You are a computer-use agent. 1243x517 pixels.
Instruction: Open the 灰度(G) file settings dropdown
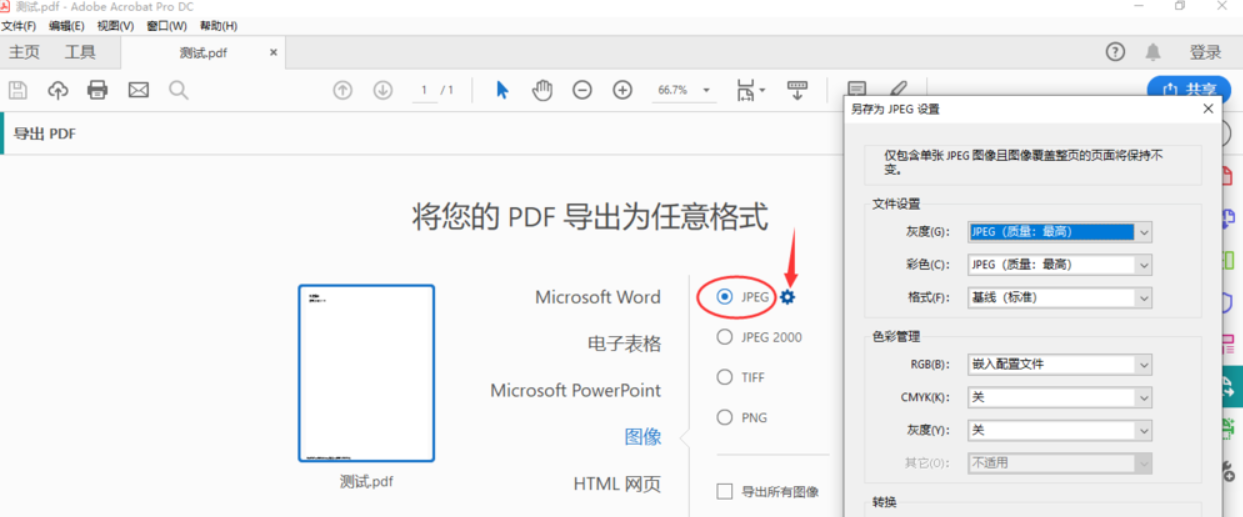coord(1060,232)
